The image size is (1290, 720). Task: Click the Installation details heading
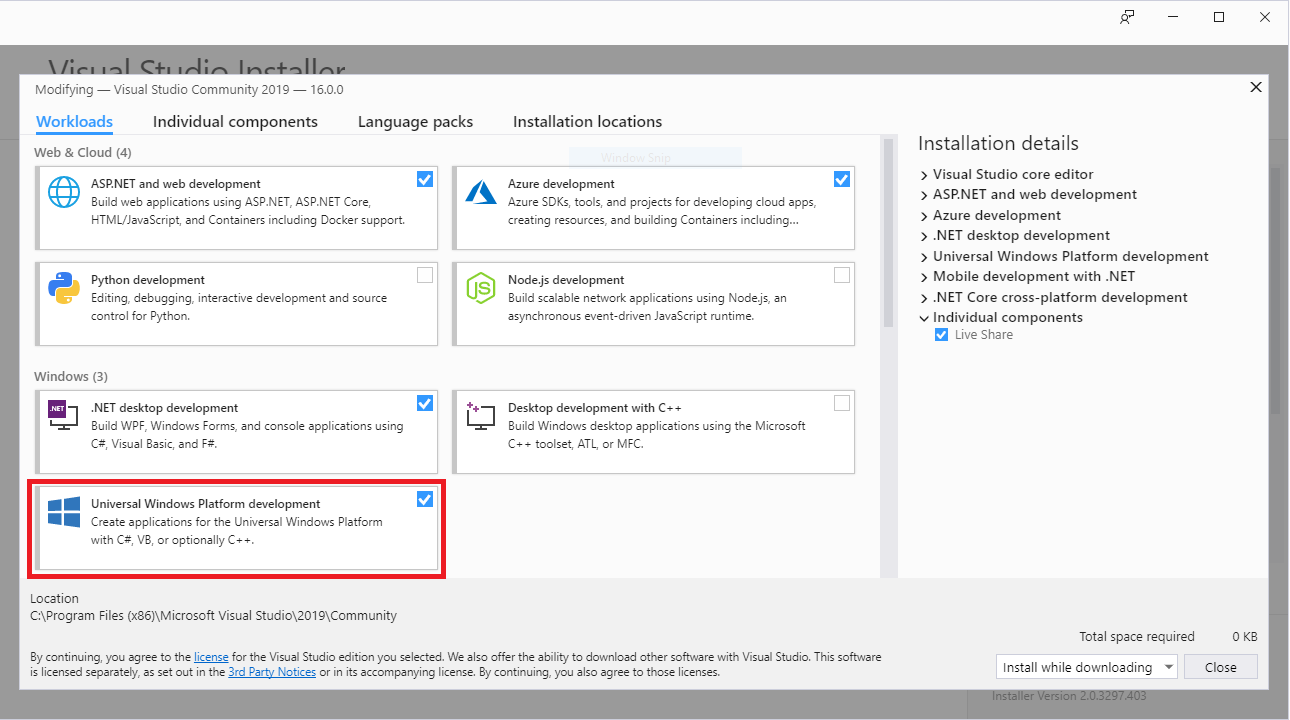(998, 143)
